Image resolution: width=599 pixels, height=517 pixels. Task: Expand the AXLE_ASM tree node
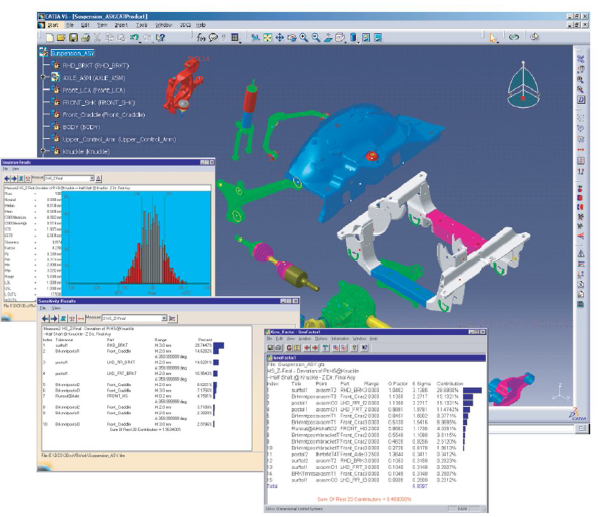click(x=43, y=78)
